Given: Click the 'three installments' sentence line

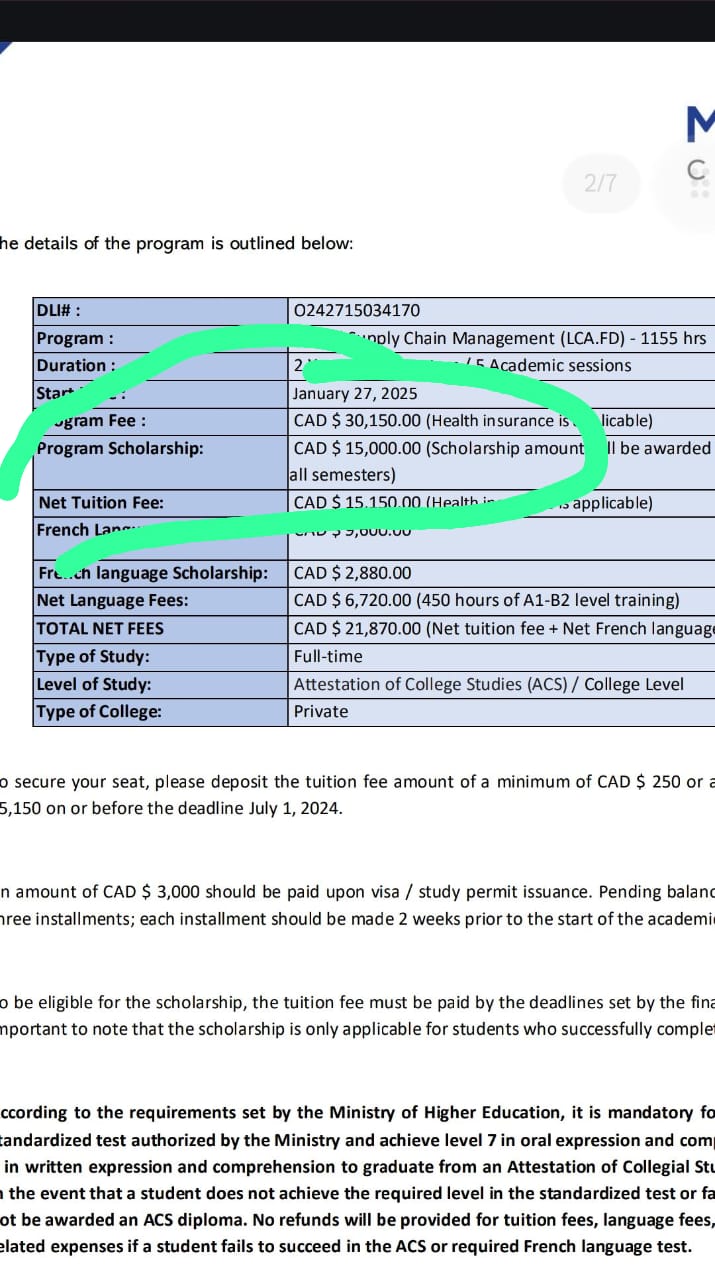Looking at the screenshot, I should click(357, 919).
